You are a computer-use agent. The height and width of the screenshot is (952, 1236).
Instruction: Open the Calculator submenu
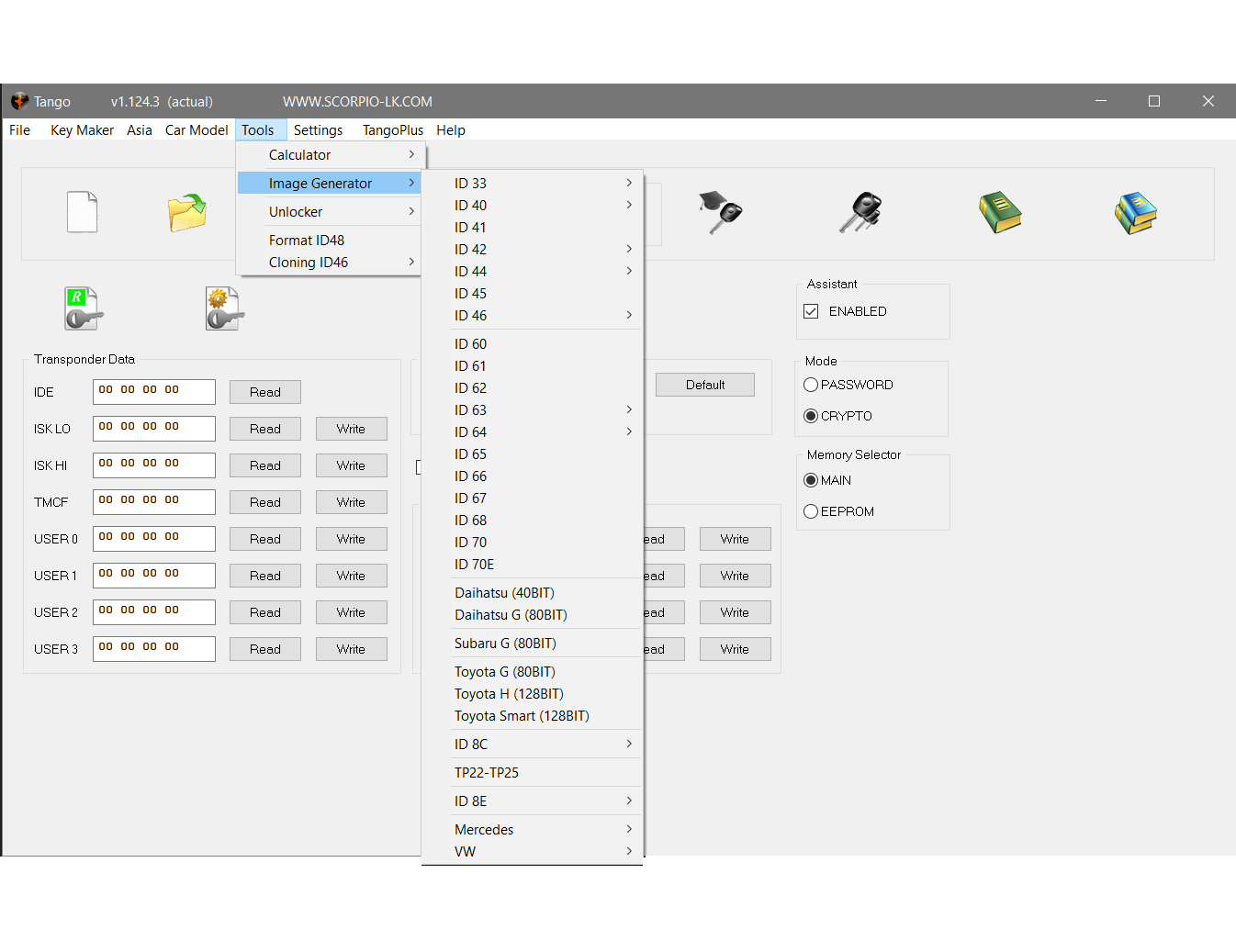click(329, 155)
